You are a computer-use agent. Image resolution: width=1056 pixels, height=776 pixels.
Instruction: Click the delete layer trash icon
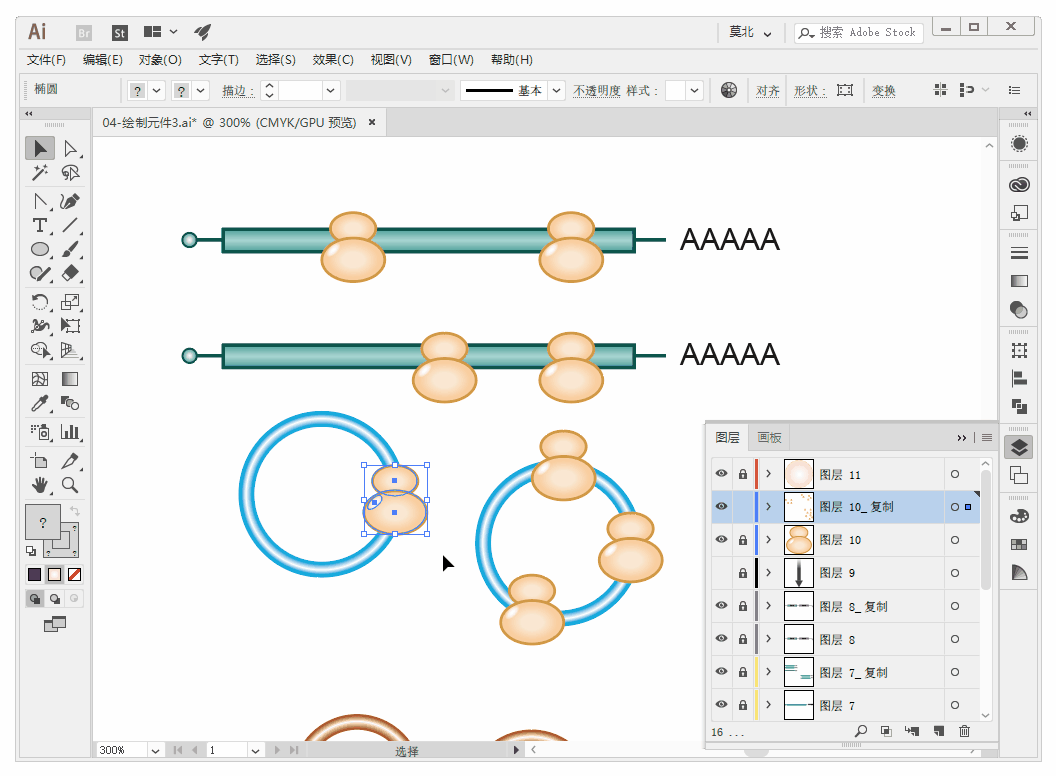pos(964,731)
